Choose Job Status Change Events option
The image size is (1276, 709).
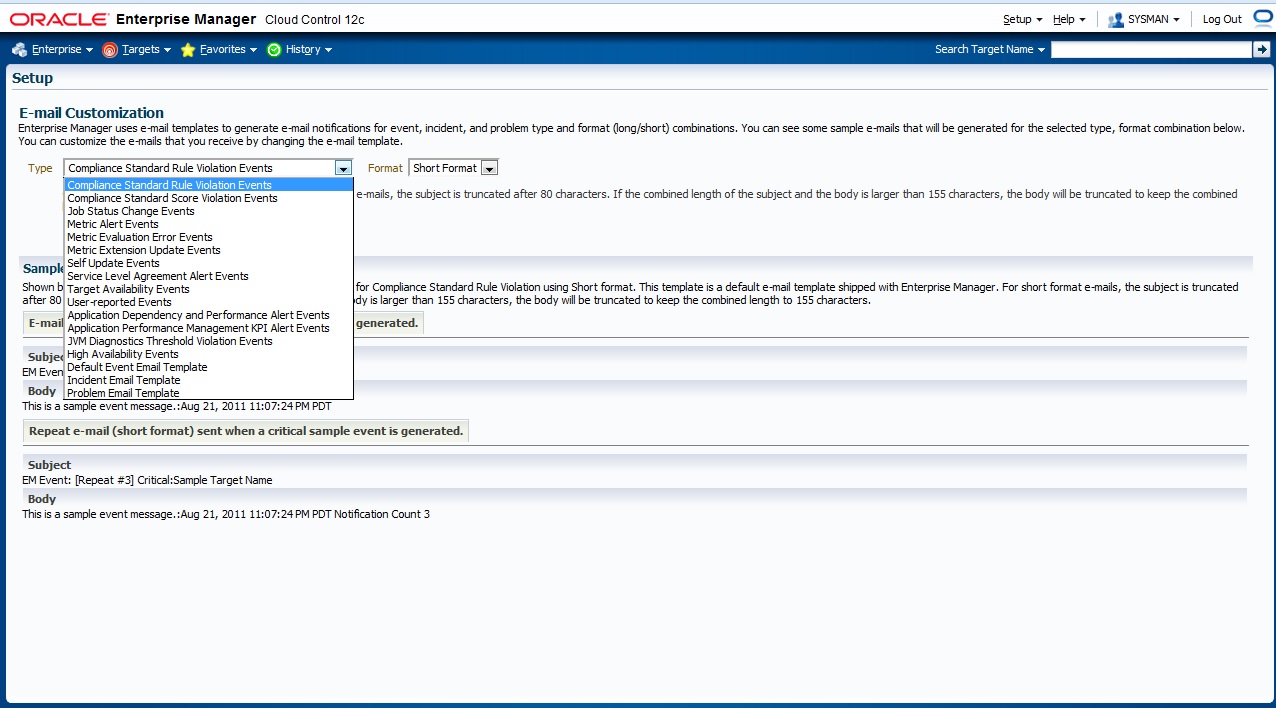pyautogui.click(x=208, y=211)
